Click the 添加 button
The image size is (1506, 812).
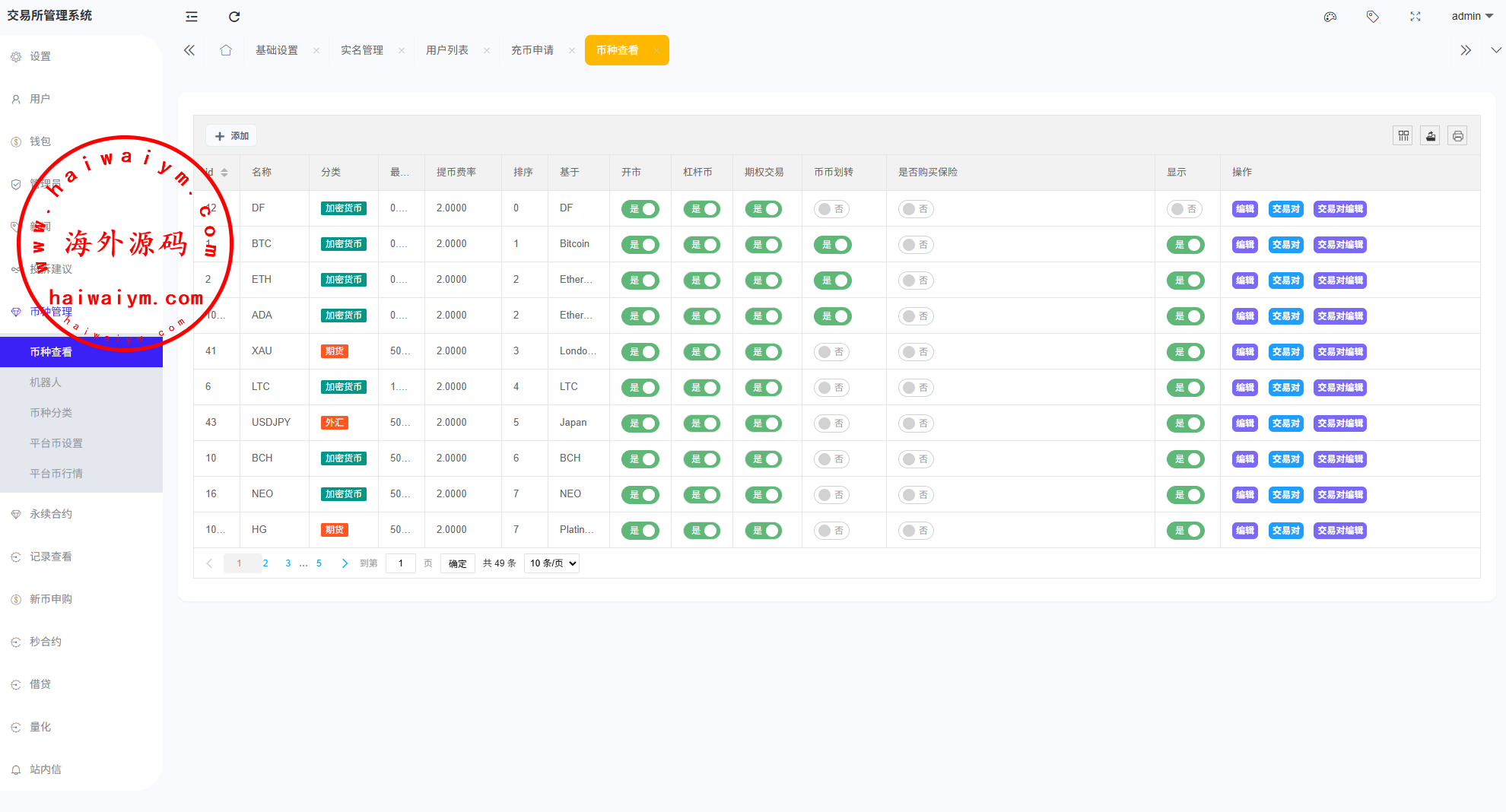click(231, 136)
